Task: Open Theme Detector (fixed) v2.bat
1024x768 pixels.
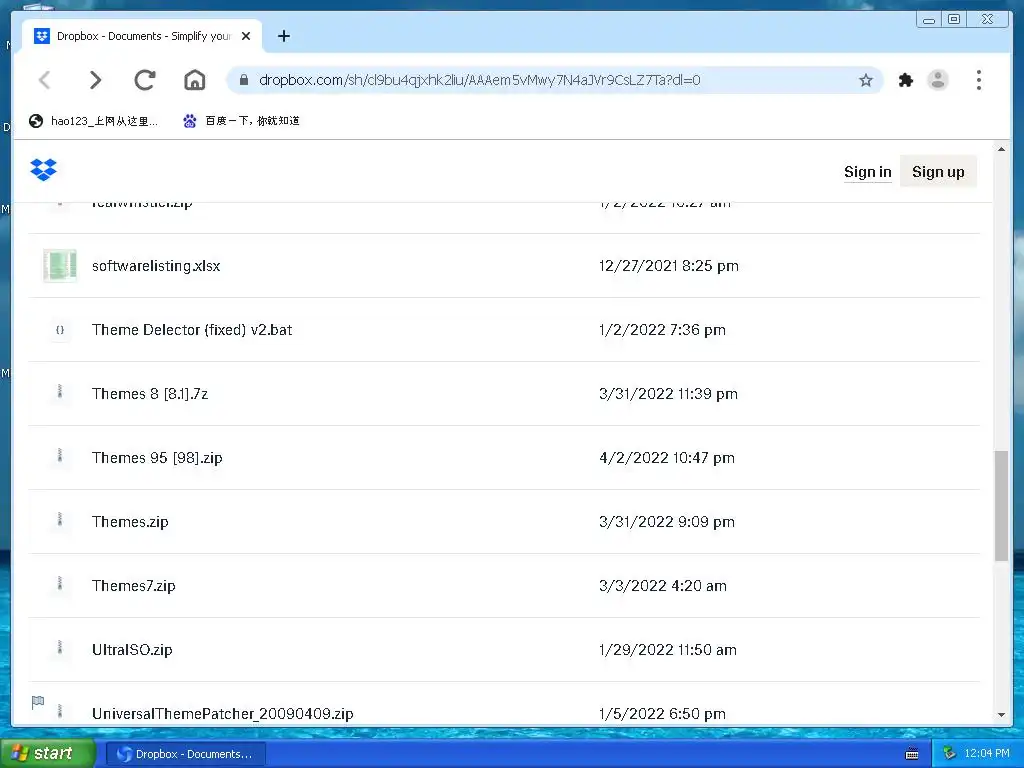Action: [192, 330]
